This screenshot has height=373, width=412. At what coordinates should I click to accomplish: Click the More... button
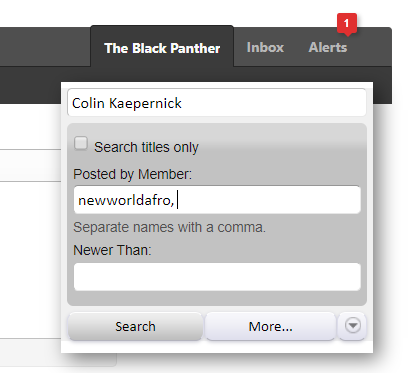click(270, 326)
